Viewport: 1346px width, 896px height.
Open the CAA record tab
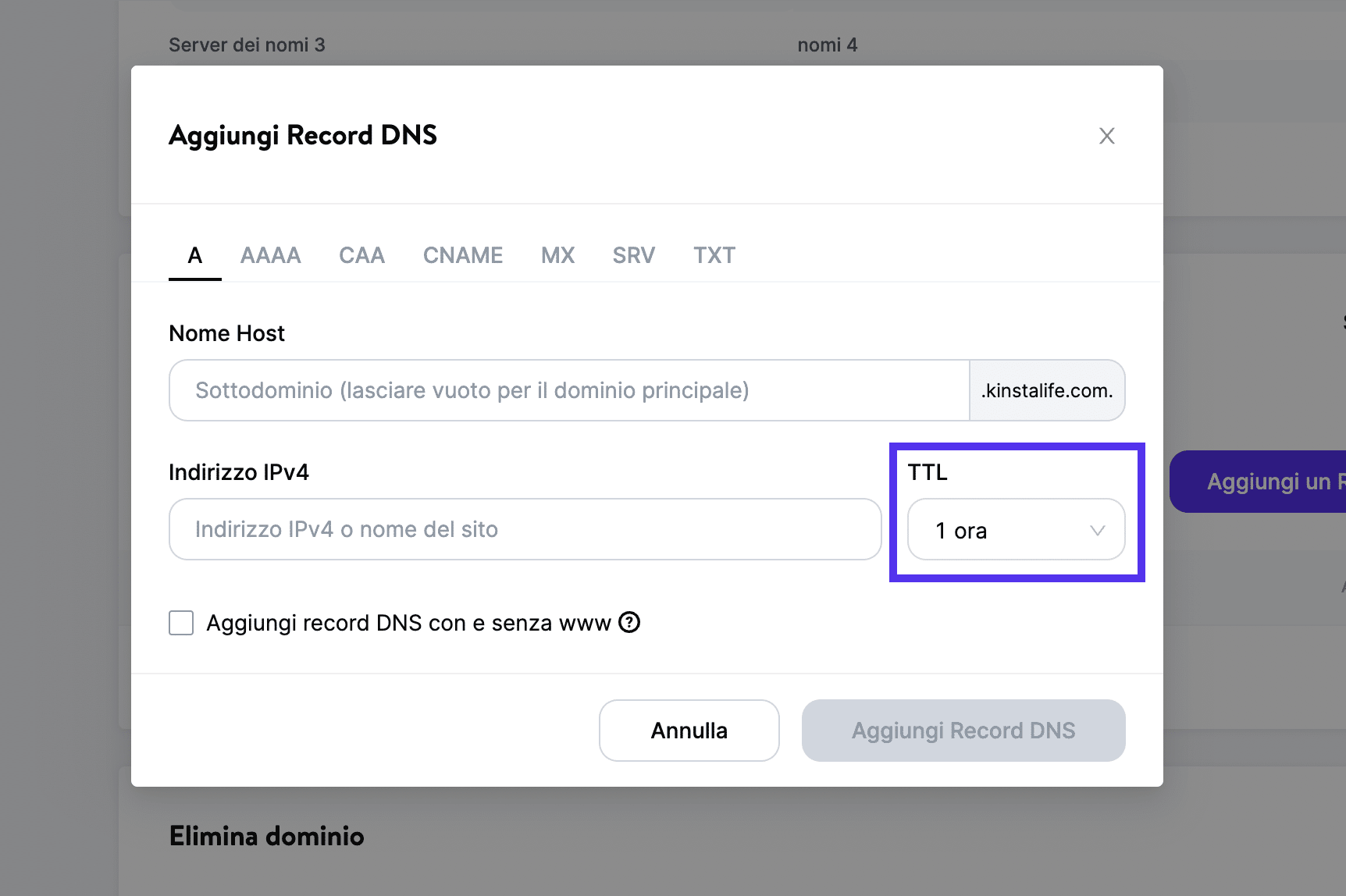point(361,255)
